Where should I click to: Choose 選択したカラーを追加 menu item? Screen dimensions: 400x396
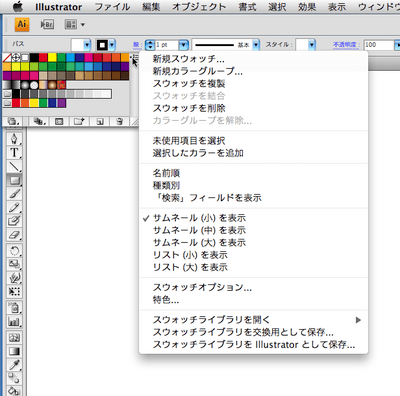254,153
